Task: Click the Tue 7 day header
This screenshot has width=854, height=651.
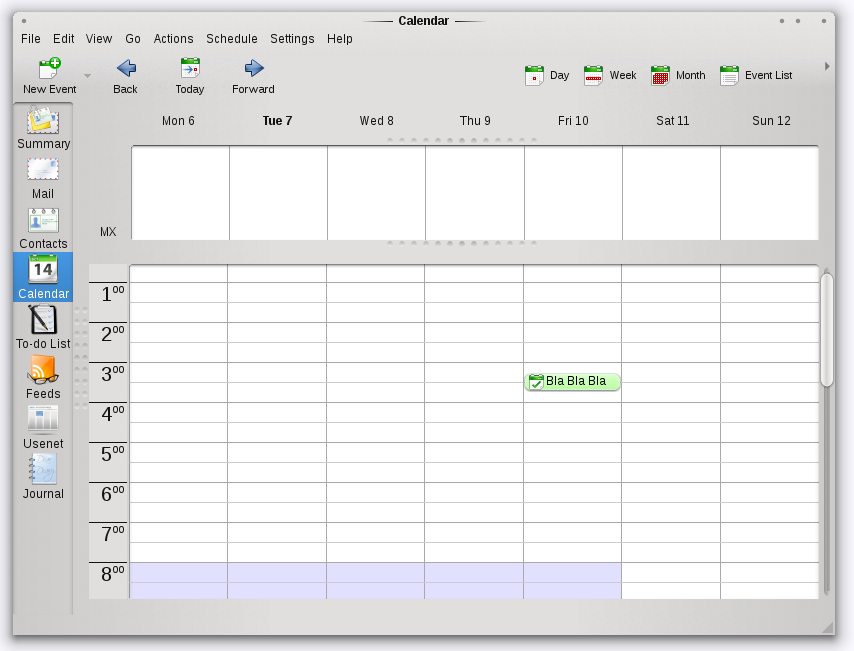Action: (x=277, y=121)
